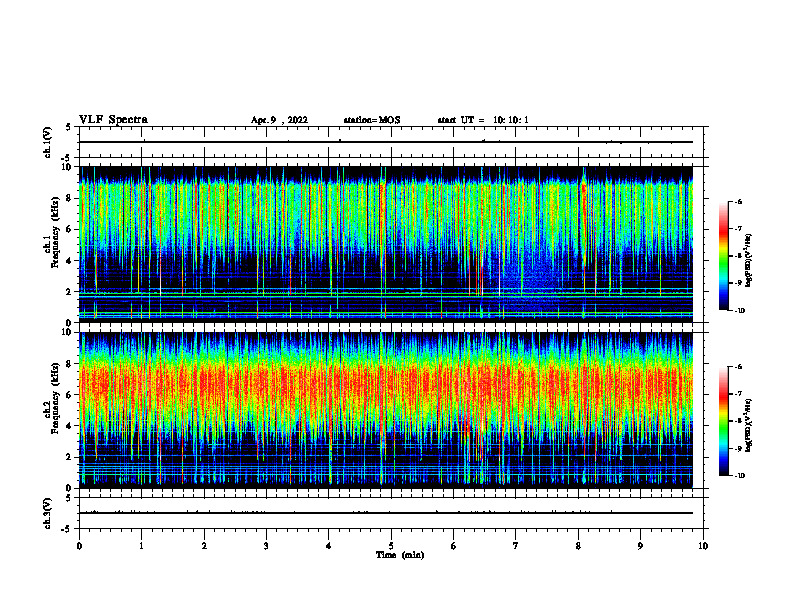Click the "10" tick ending the time axis

[703, 546]
